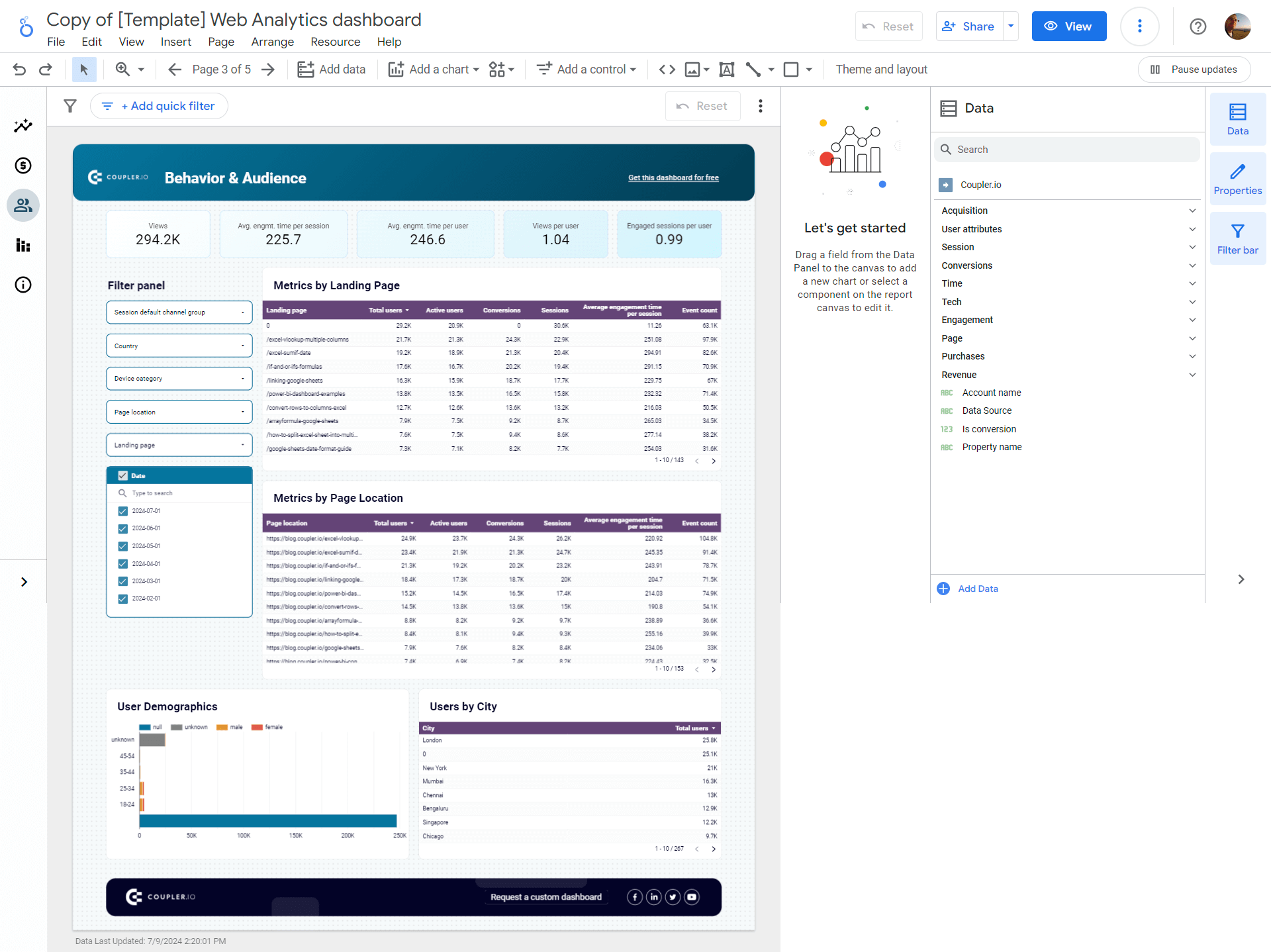Image resolution: width=1271 pixels, height=952 pixels.
Task: Open filter bar more options kebab
Action: (x=761, y=106)
